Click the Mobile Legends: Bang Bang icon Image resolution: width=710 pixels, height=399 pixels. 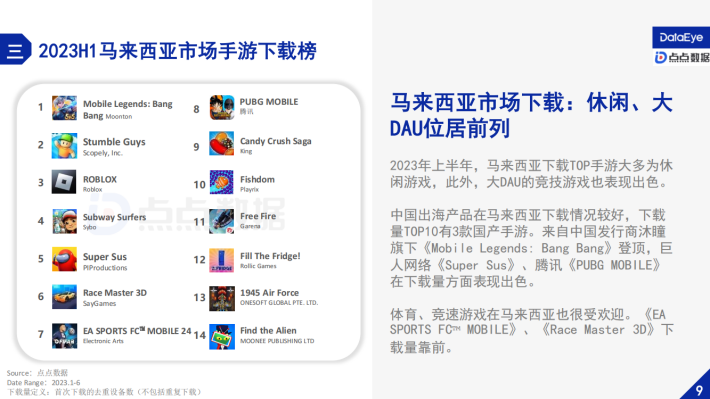tap(64, 108)
